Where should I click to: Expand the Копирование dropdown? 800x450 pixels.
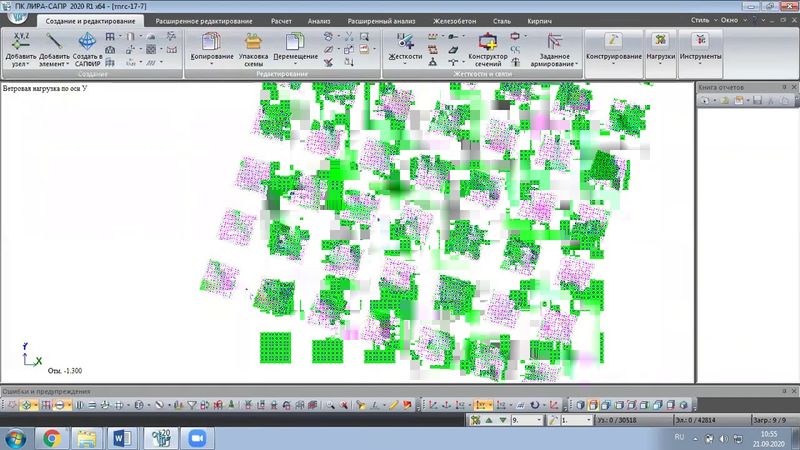[x=210, y=65]
